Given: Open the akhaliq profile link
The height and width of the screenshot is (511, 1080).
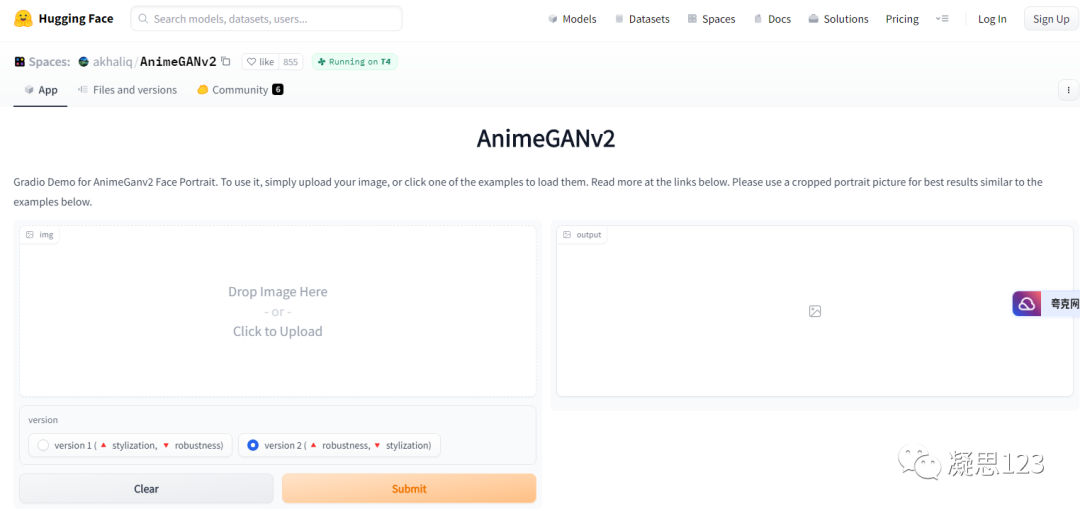Looking at the screenshot, I should pyautogui.click(x=112, y=62).
